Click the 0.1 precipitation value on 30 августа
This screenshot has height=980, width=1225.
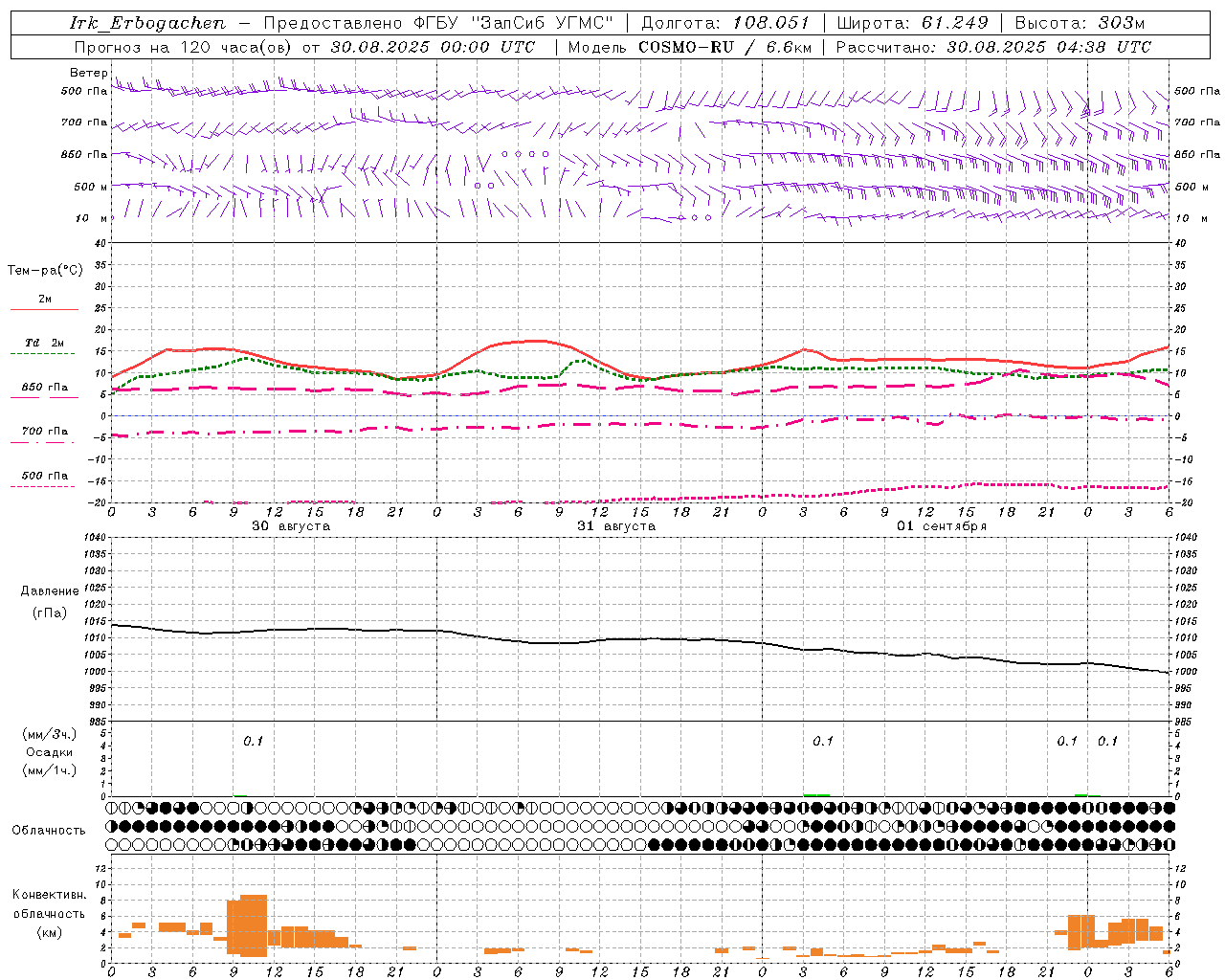click(253, 741)
